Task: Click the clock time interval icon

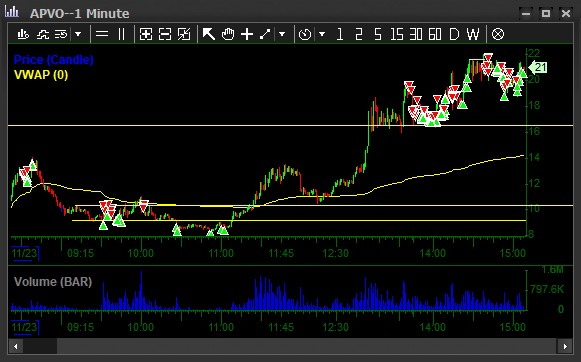Action: point(305,34)
